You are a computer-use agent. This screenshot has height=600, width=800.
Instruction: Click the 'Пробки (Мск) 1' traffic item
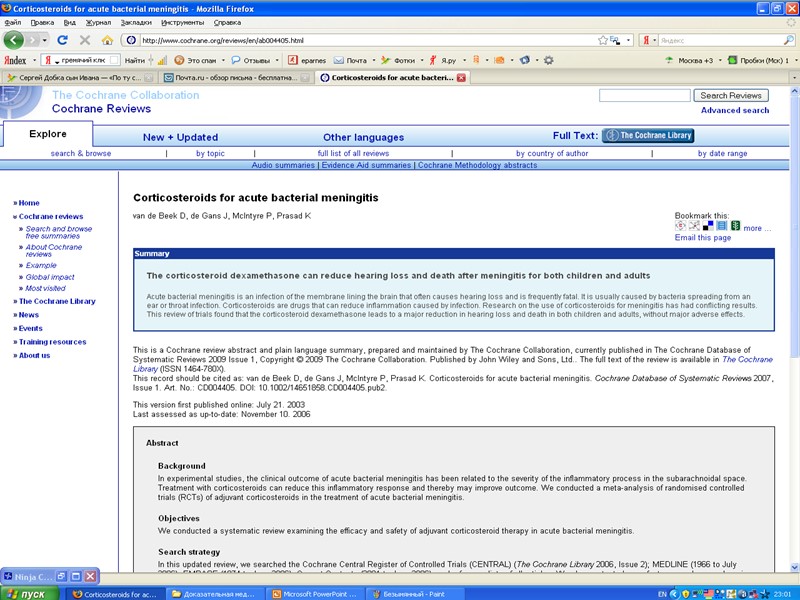click(758, 60)
